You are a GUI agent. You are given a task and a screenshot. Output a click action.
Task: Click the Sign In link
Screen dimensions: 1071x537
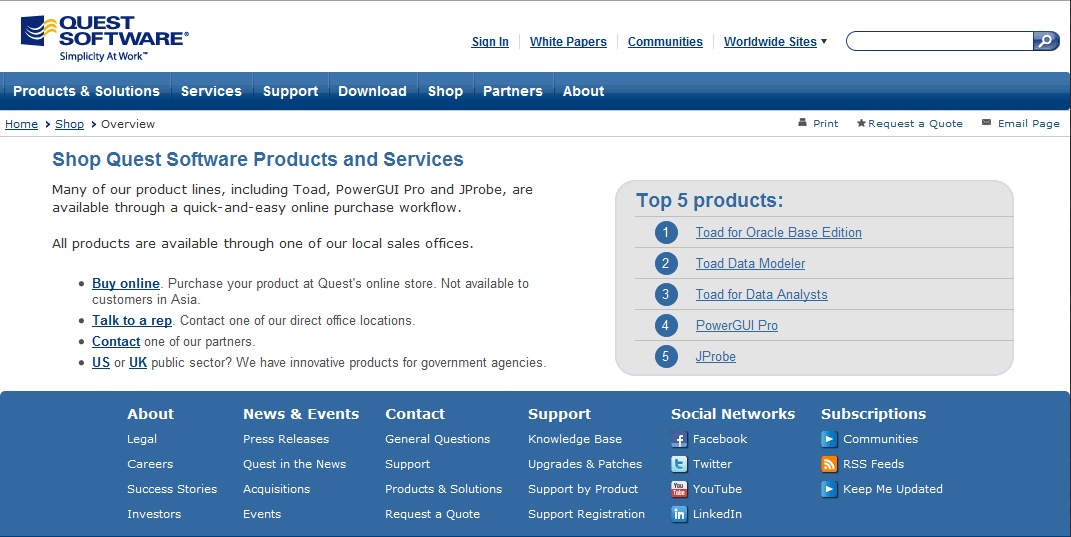(x=490, y=42)
